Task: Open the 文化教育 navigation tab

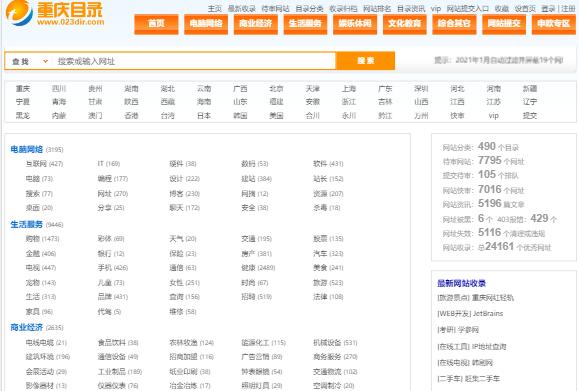Action: (404, 24)
